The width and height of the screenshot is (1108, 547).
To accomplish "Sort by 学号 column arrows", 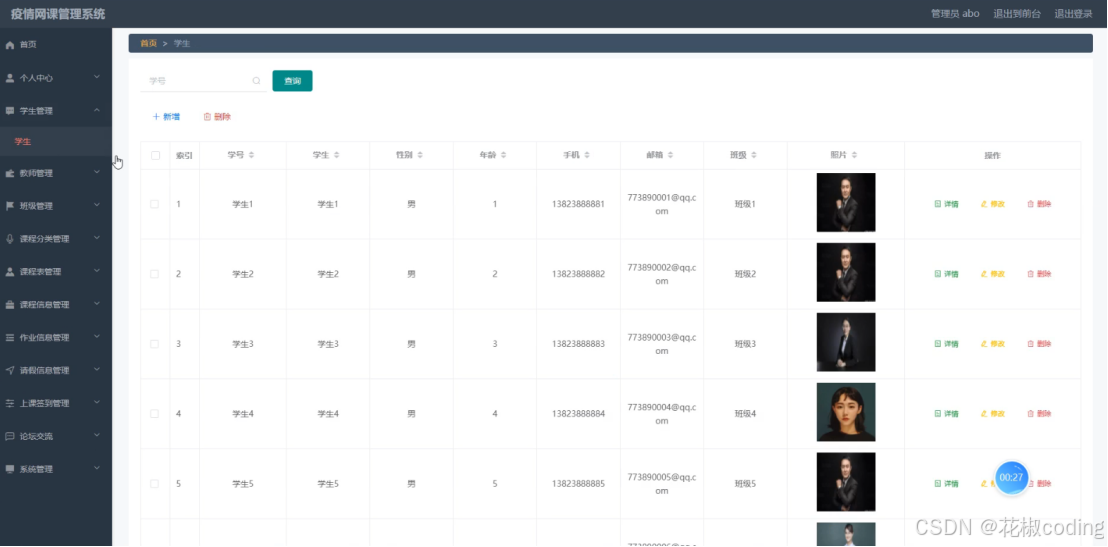I will tap(251, 155).
